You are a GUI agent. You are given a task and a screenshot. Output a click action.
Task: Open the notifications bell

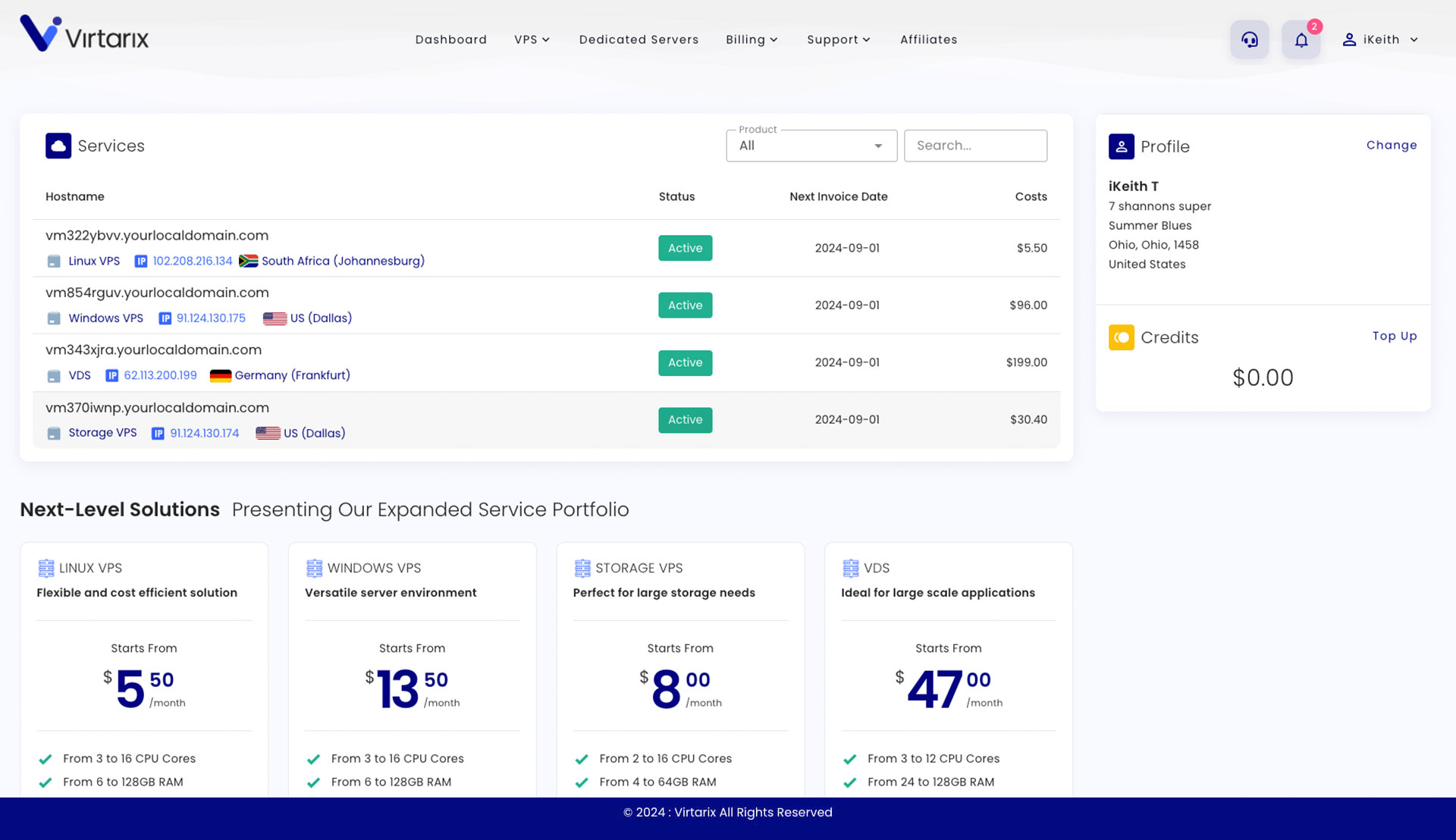click(1301, 39)
